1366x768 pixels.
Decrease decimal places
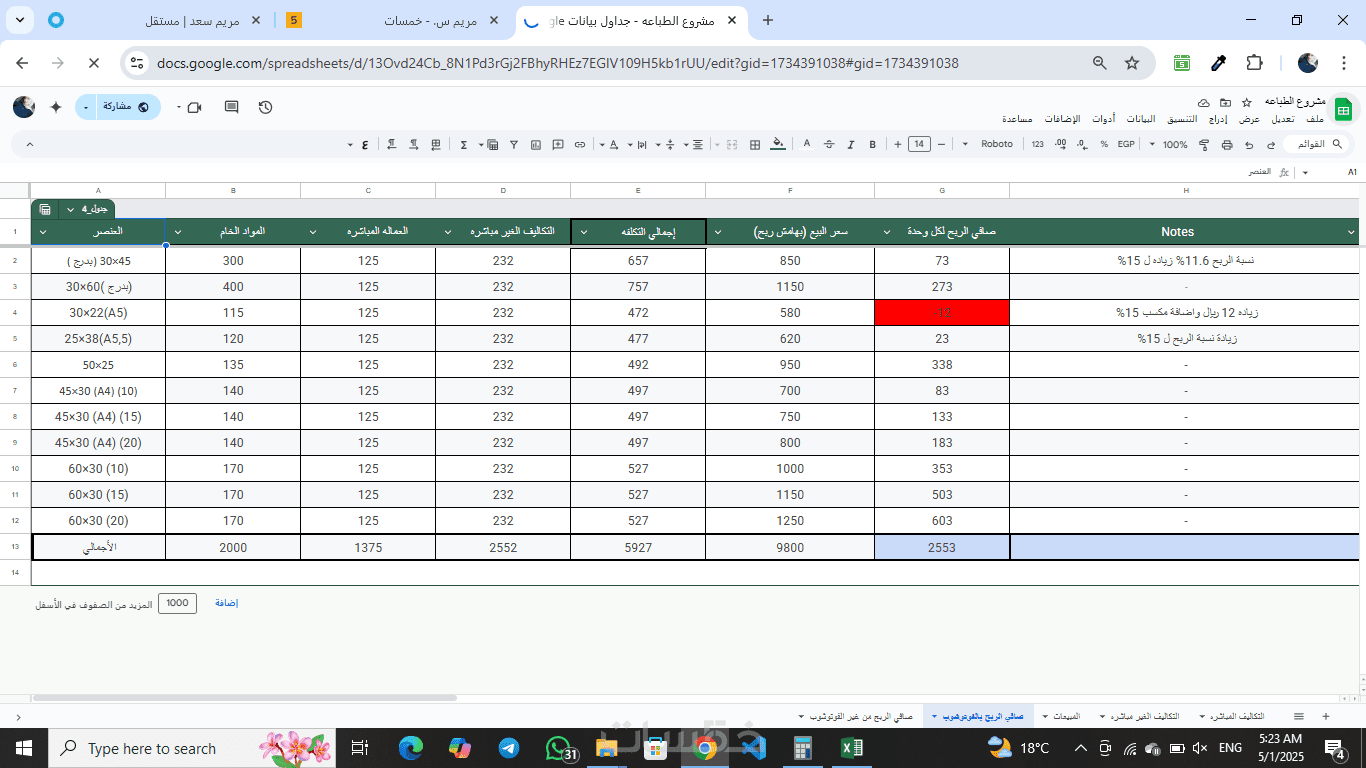pyautogui.click(x=1082, y=145)
